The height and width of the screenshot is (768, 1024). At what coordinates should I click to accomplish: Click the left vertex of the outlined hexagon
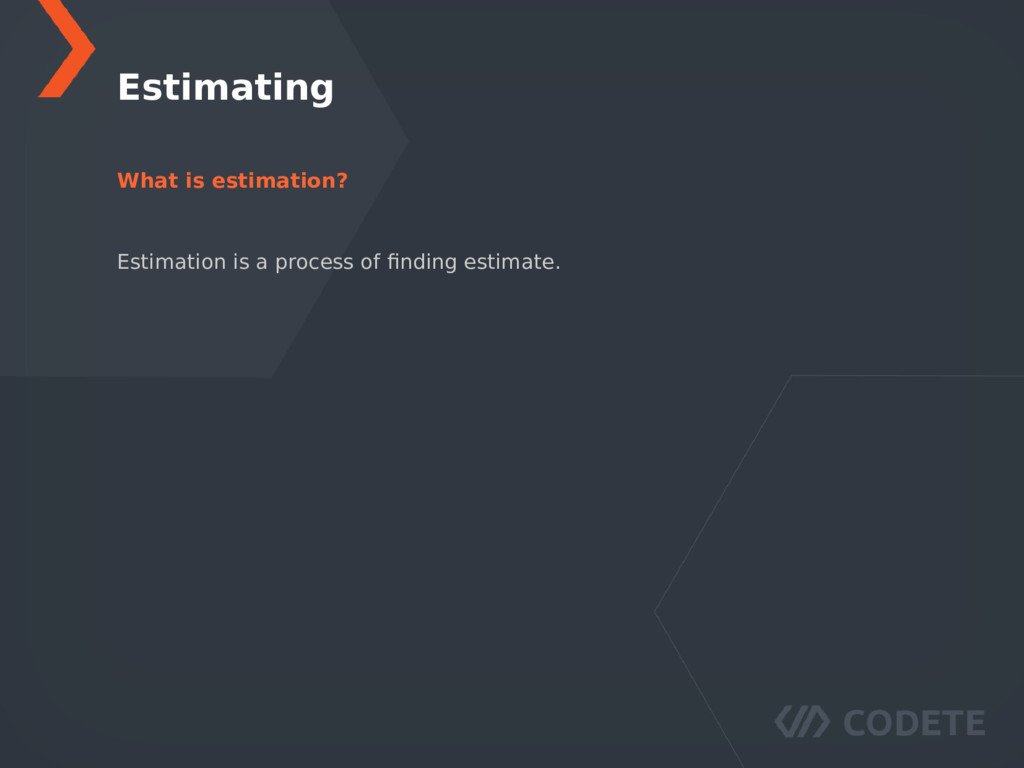pos(655,611)
